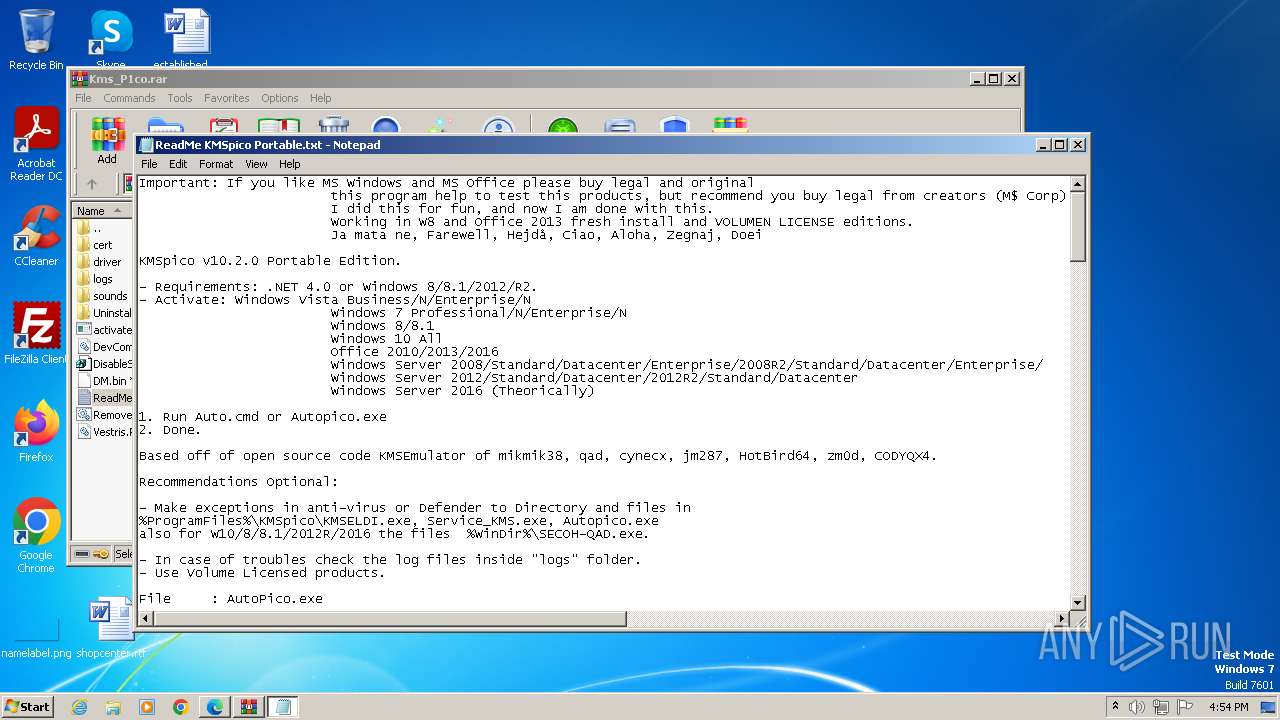Click the Notepad taskbar button
Image resolution: width=1280 pixels, height=720 pixels.
(x=282, y=707)
